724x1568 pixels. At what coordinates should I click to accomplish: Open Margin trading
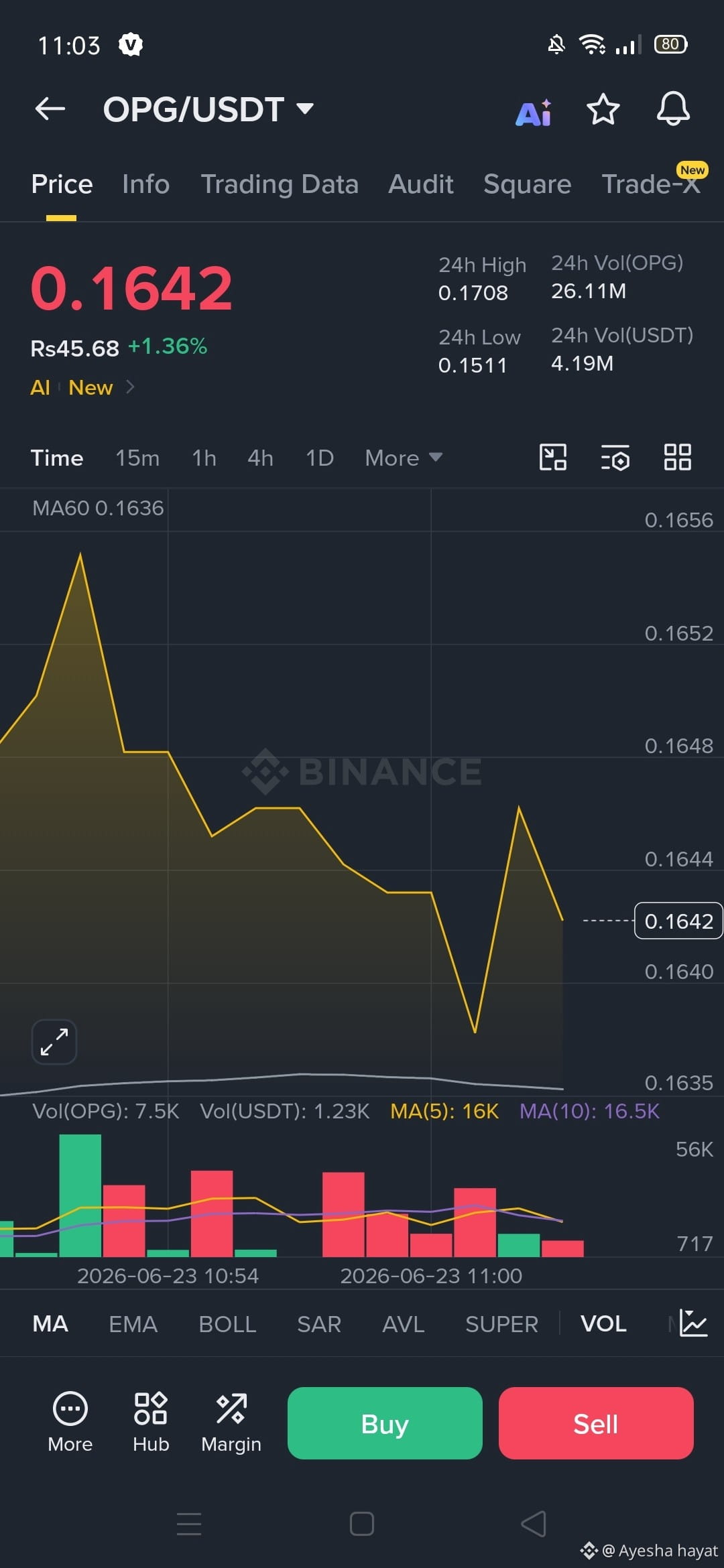click(x=231, y=1423)
